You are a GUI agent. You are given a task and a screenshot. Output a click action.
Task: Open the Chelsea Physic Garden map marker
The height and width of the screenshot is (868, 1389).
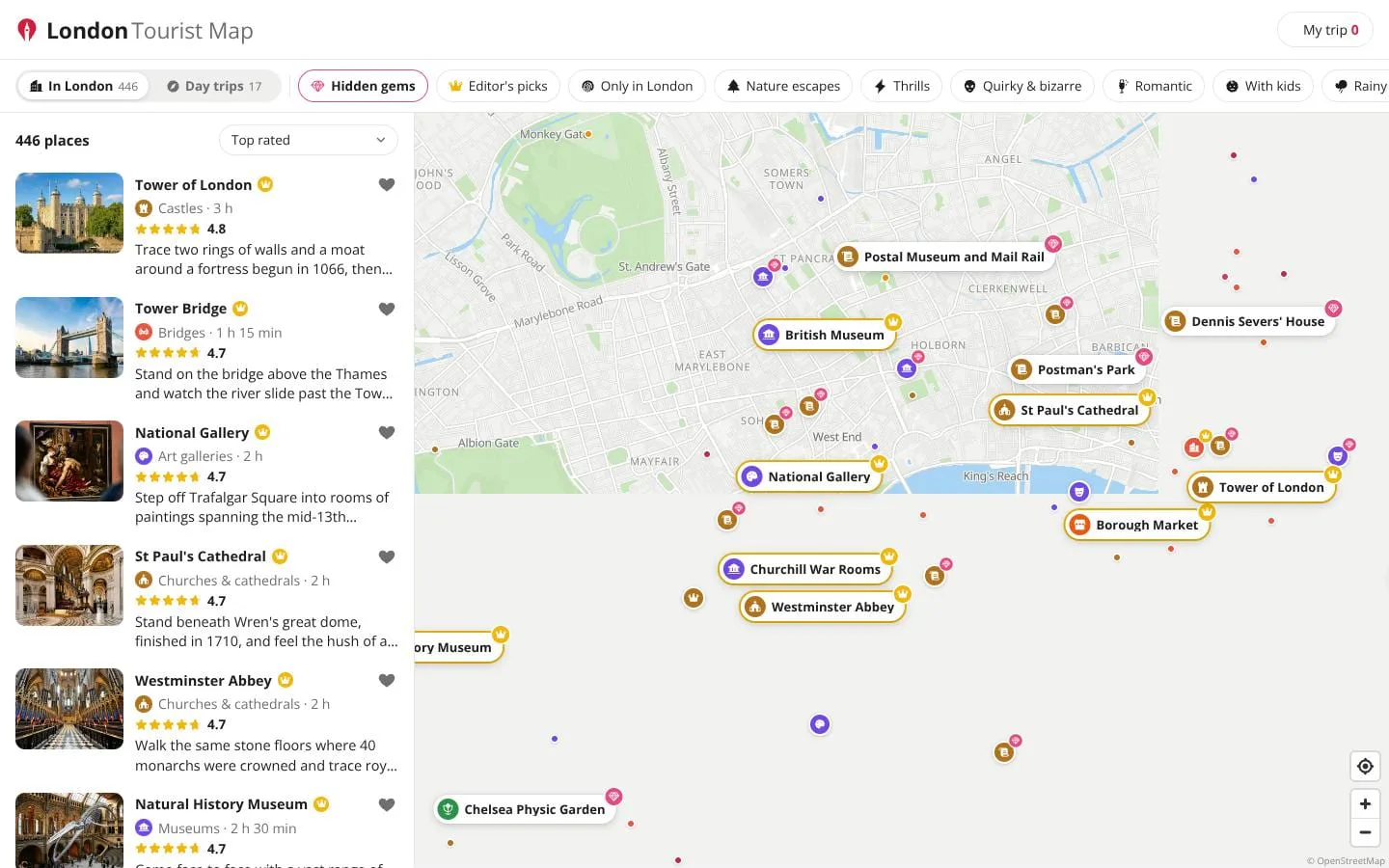coord(525,809)
